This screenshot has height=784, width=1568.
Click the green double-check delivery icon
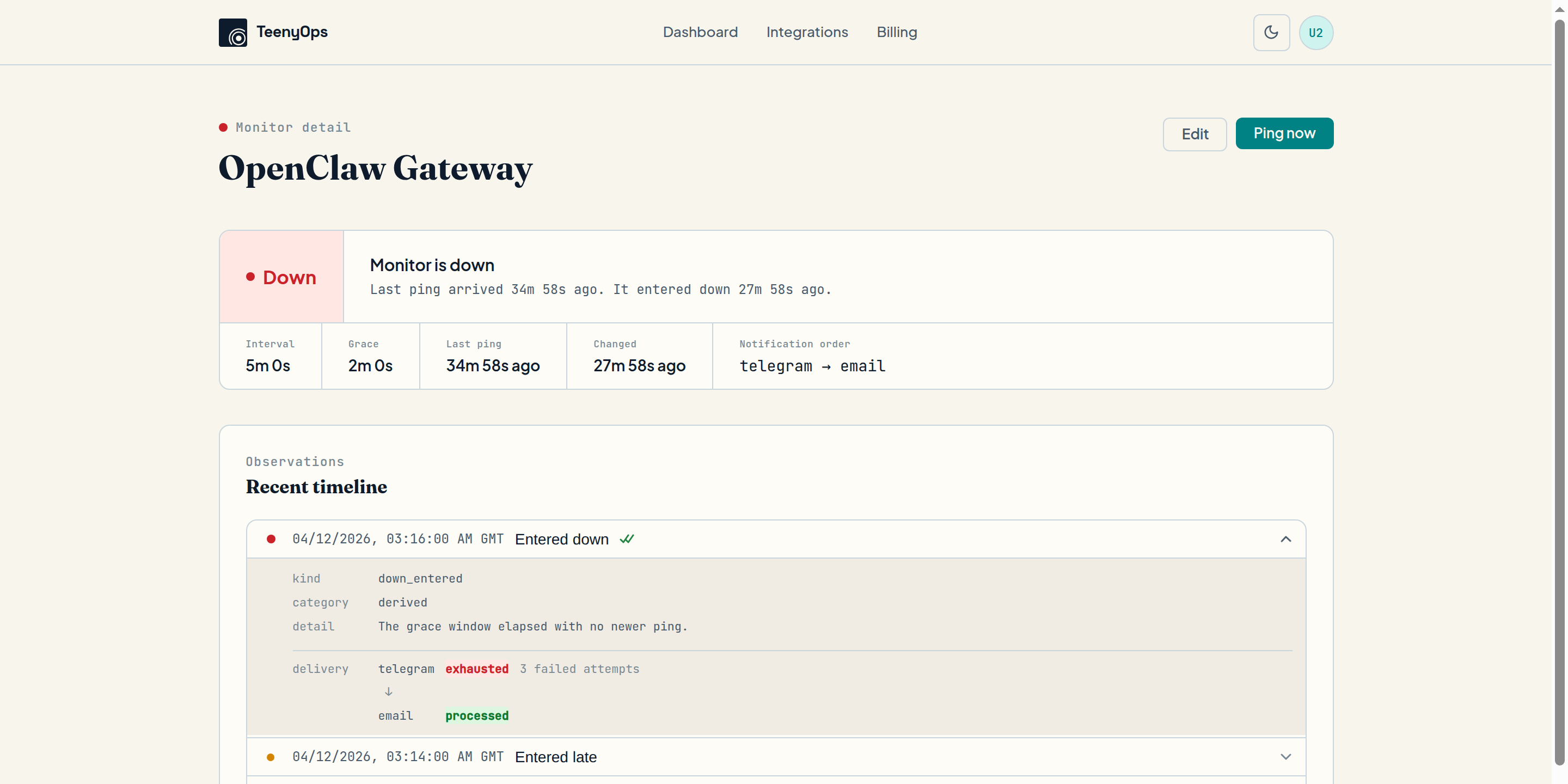point(628,538)
